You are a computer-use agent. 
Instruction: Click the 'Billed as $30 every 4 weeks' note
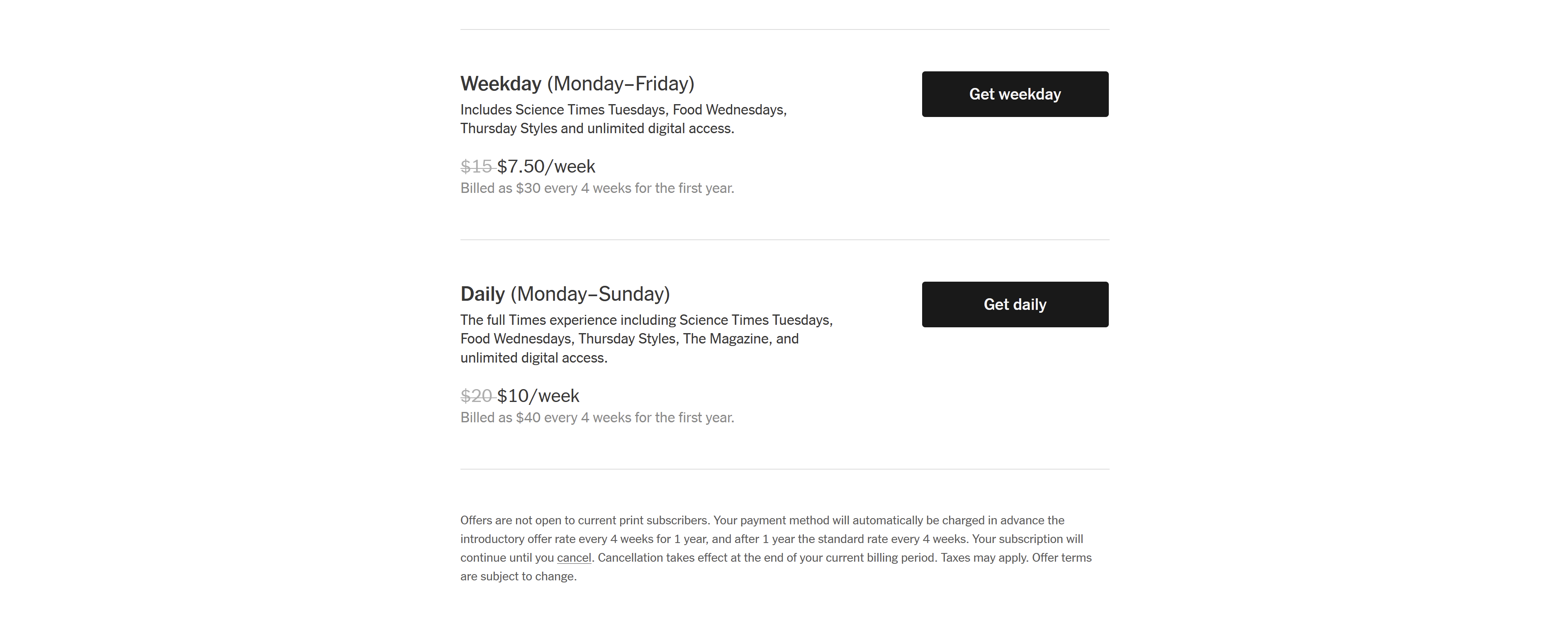point(597,188)
